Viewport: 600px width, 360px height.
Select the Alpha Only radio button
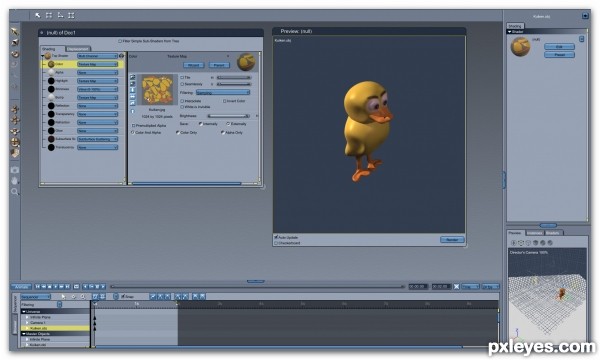pos(222,132)
